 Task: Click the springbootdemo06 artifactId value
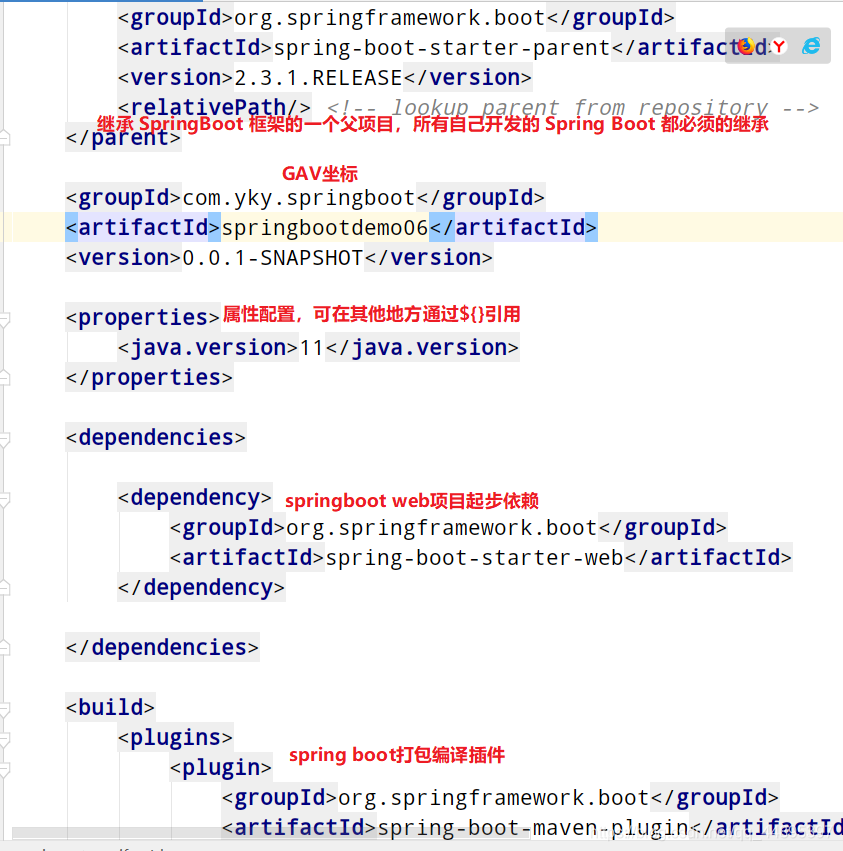click(x=325, y=227)
